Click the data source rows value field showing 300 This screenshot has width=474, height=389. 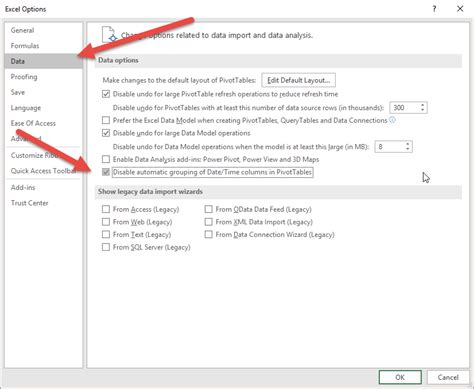click(403, 108)
